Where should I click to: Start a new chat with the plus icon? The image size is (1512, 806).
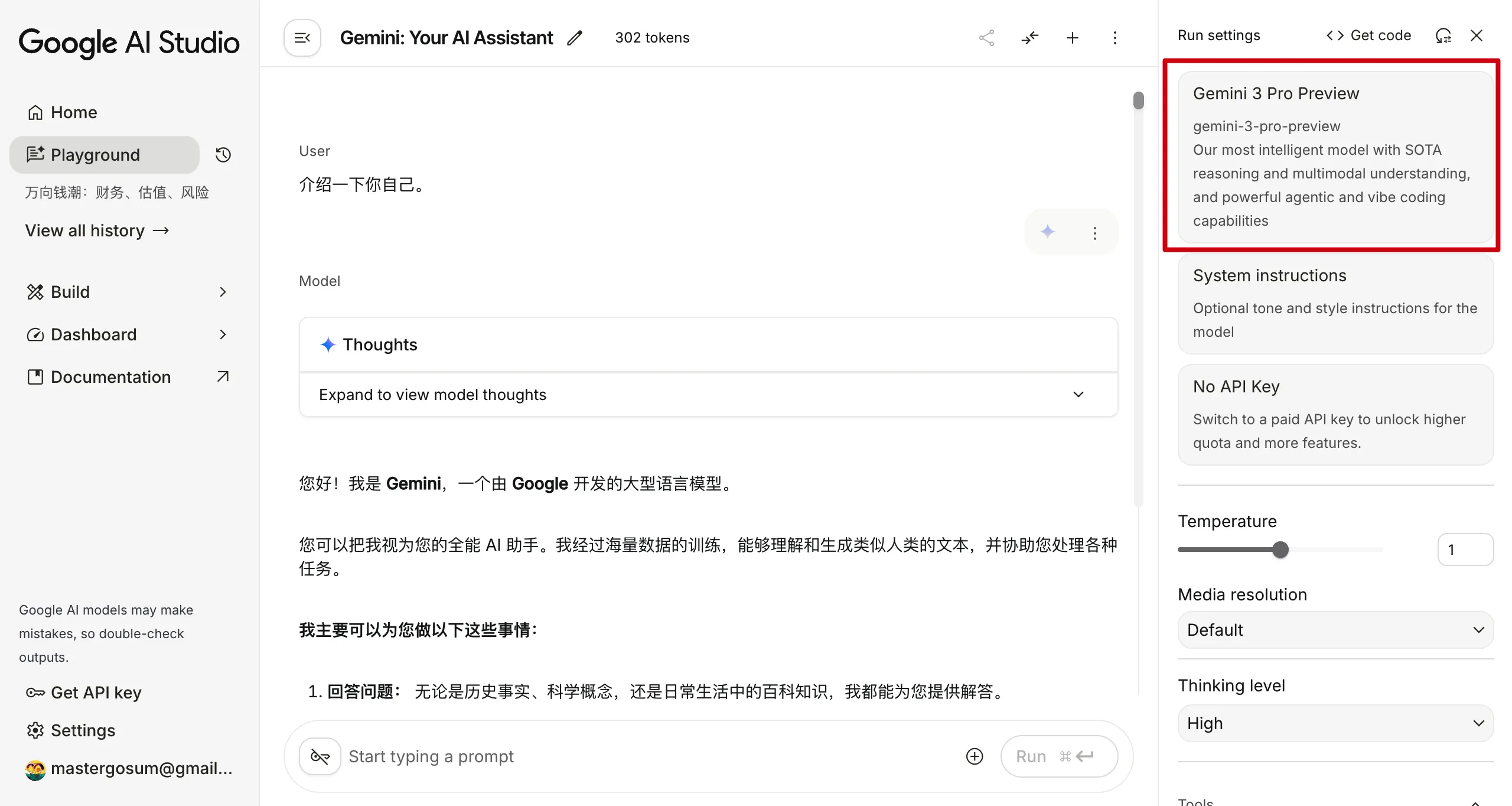[1073, 37]
